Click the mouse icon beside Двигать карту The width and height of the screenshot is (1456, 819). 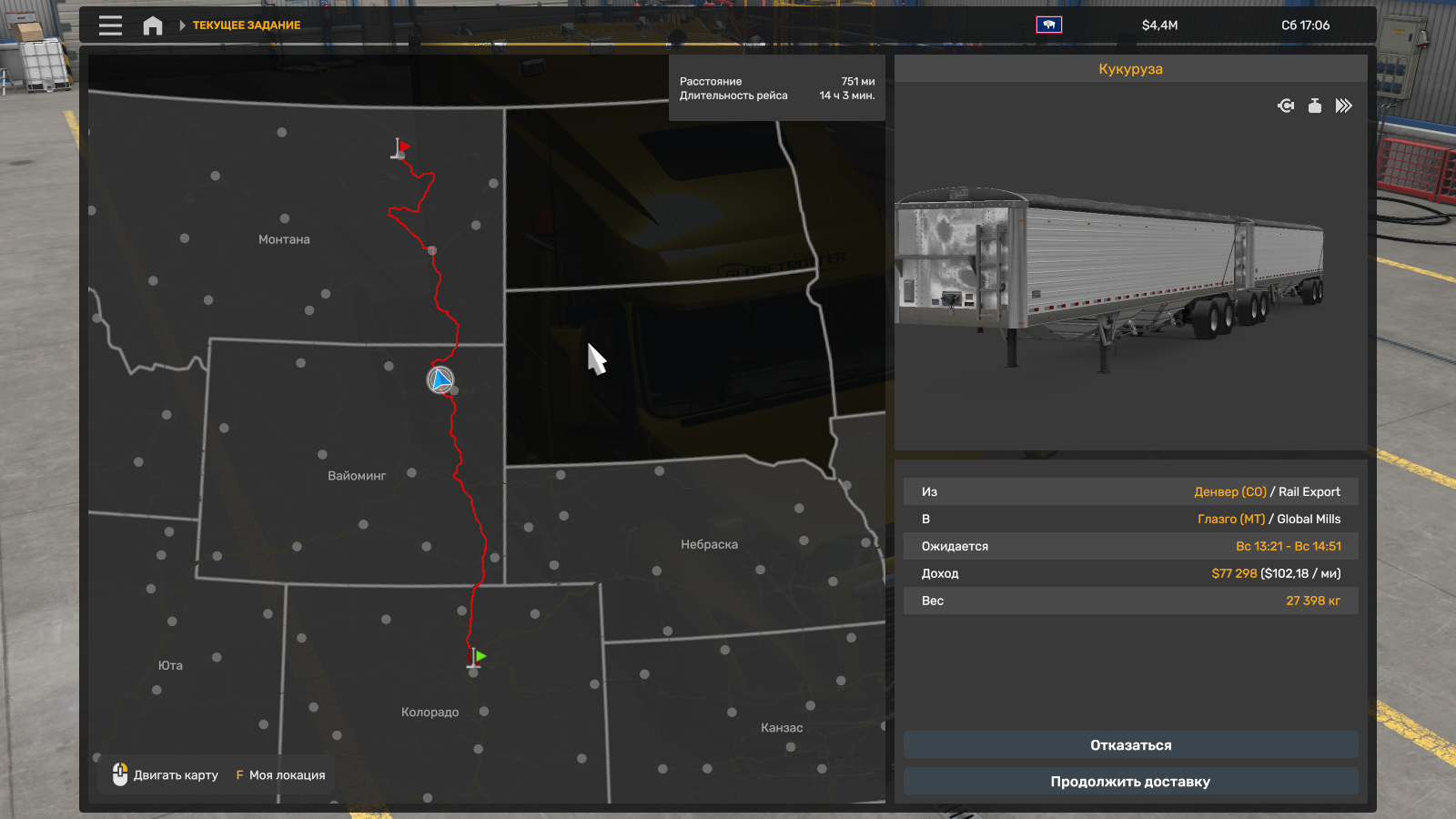(120, 774)
